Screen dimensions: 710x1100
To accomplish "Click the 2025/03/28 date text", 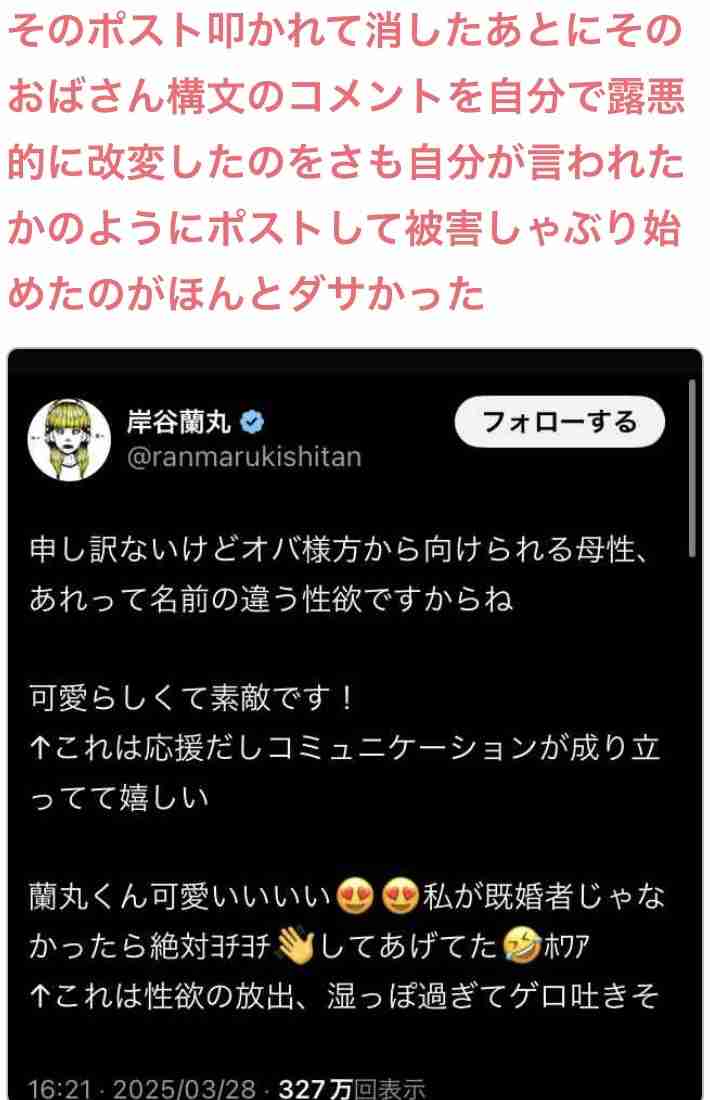I will point(185,1089).
